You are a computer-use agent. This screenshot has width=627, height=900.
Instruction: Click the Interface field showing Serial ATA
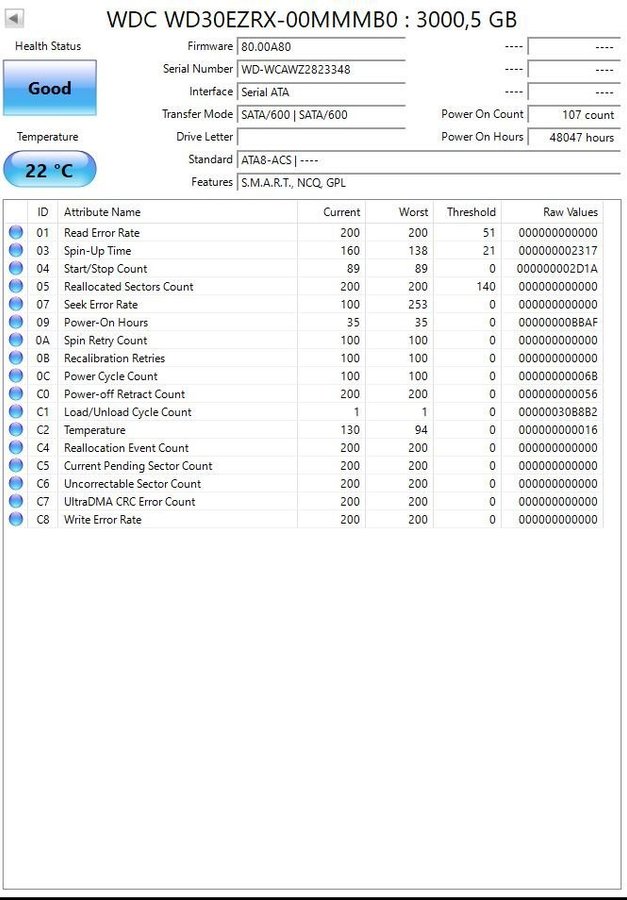click(321, 92)
